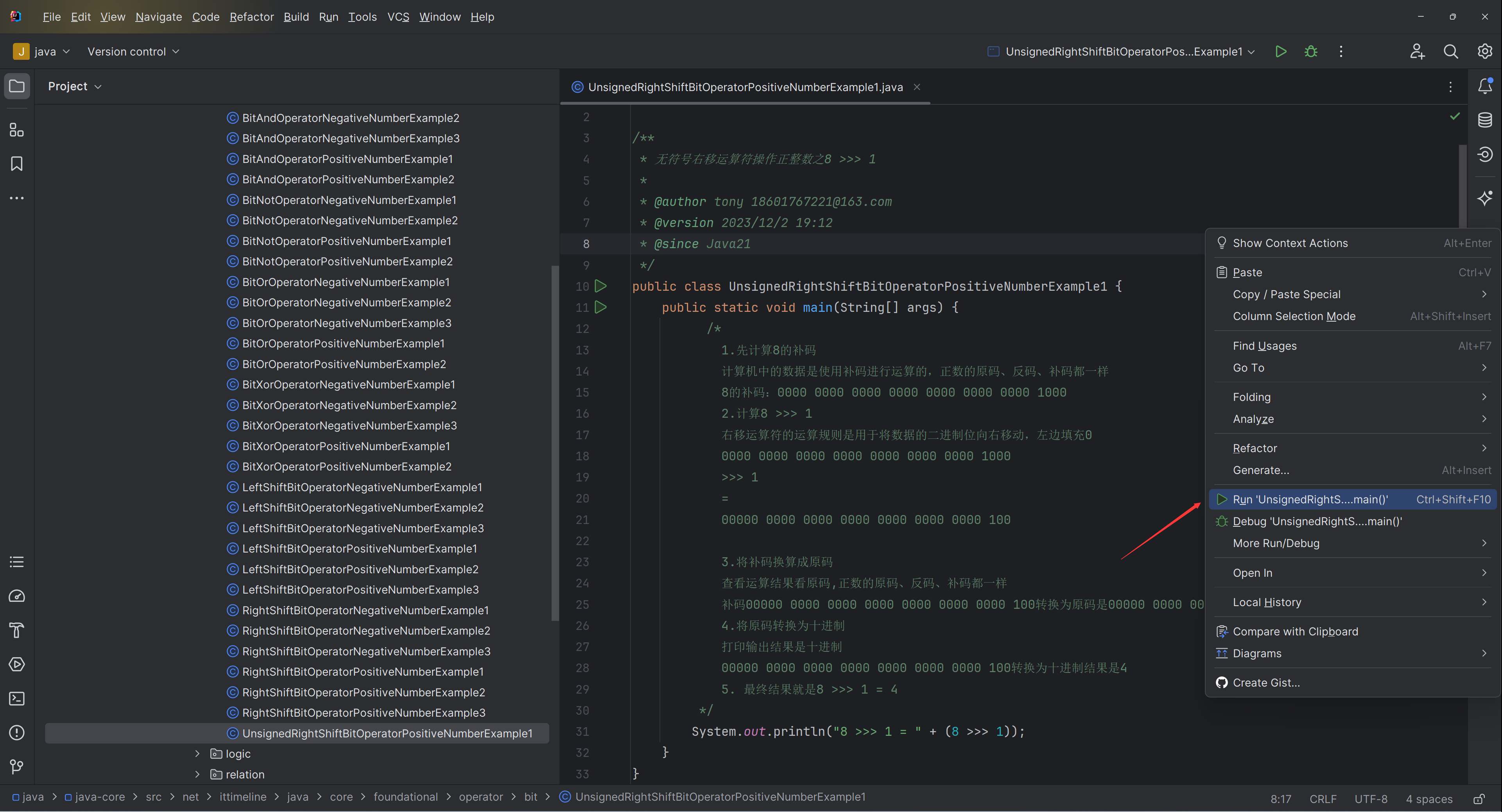Open the Build menu in menu bar

(x=296, y=17)
